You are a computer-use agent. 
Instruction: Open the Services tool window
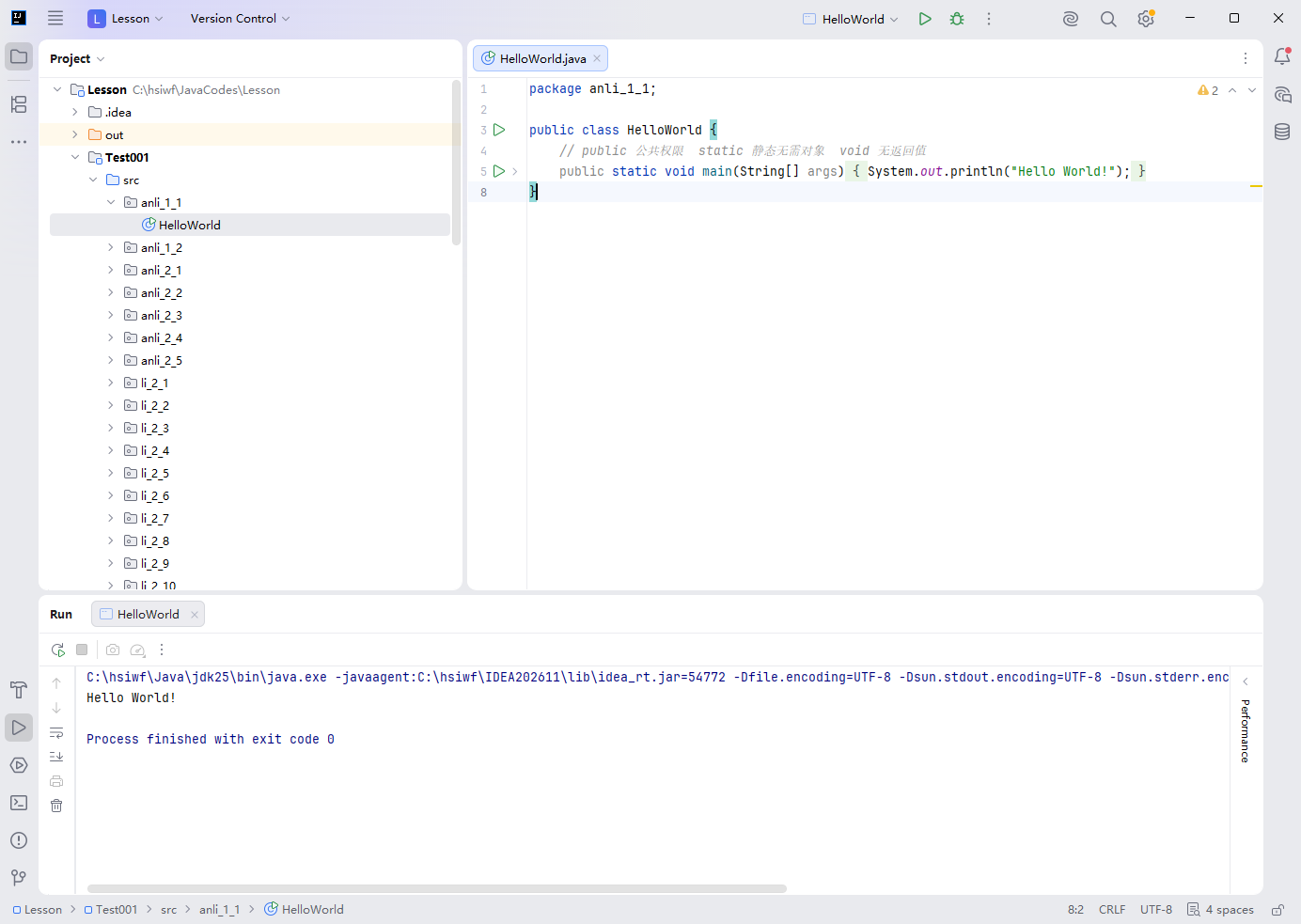(19, 765)
